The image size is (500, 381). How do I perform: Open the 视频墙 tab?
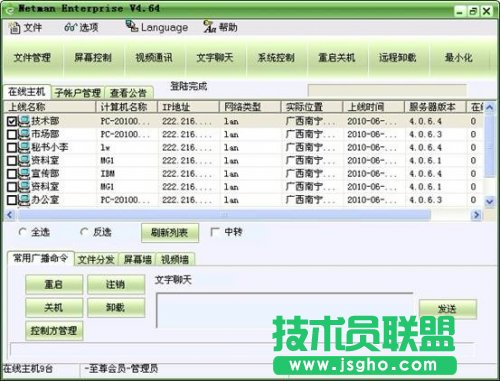175,259
